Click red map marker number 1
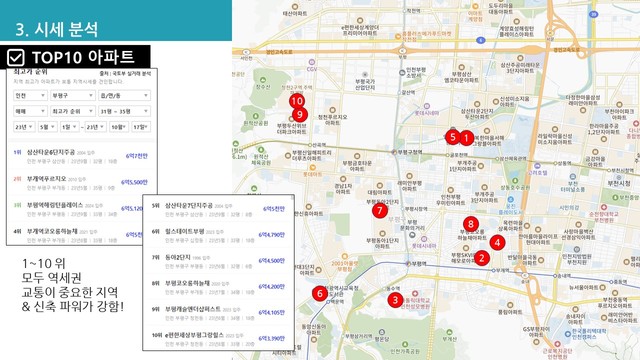The width and height of the screenshot is (640, 360). coord(466,138)
